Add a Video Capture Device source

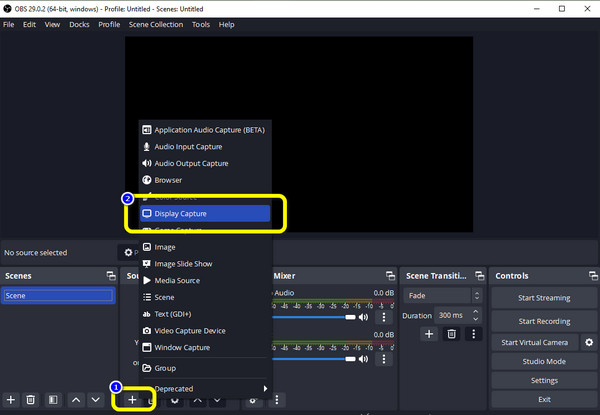(x=205, y=331)
